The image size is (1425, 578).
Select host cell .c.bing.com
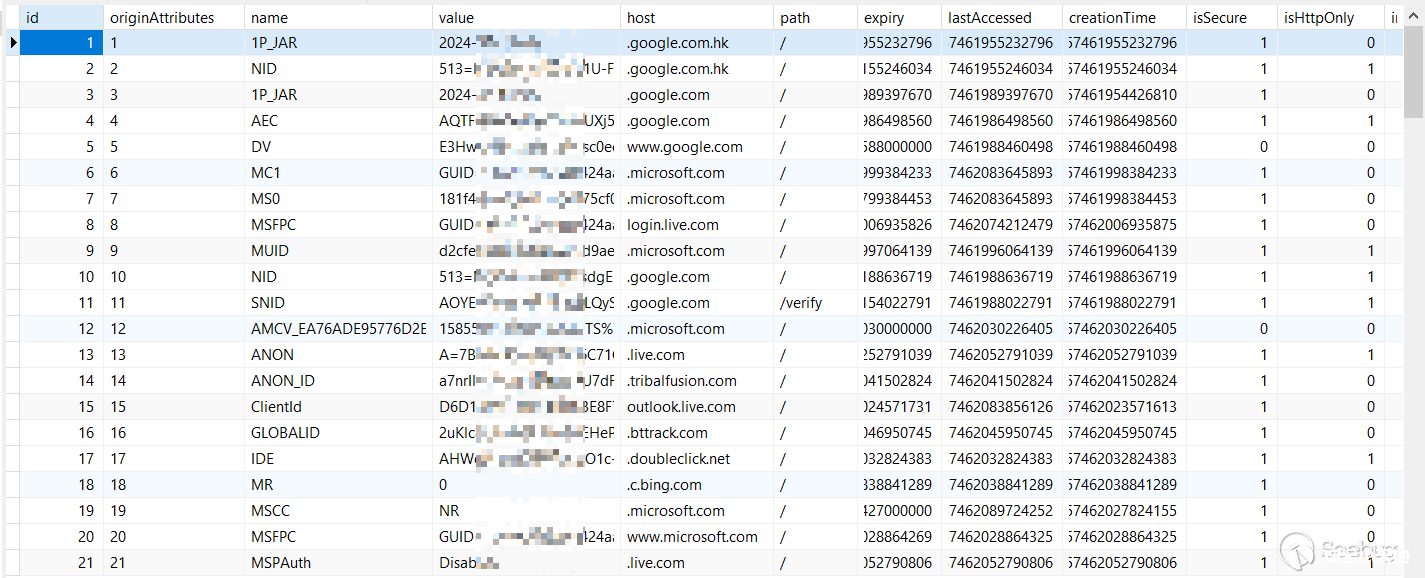[x=697, y=485]
